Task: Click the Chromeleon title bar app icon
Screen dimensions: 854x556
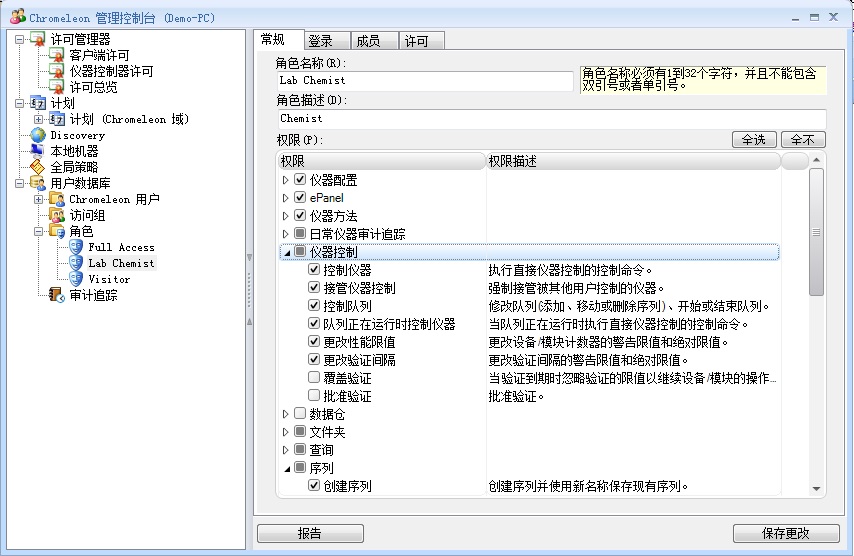Action: coord(17,17)
